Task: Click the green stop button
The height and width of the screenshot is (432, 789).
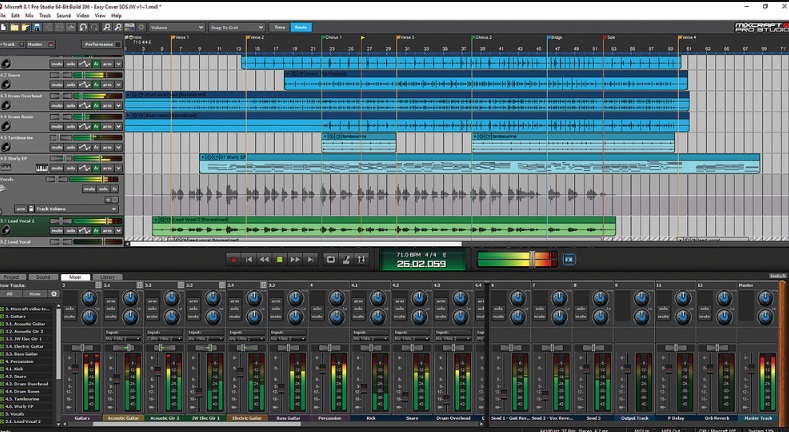Action: click(280, 260)
